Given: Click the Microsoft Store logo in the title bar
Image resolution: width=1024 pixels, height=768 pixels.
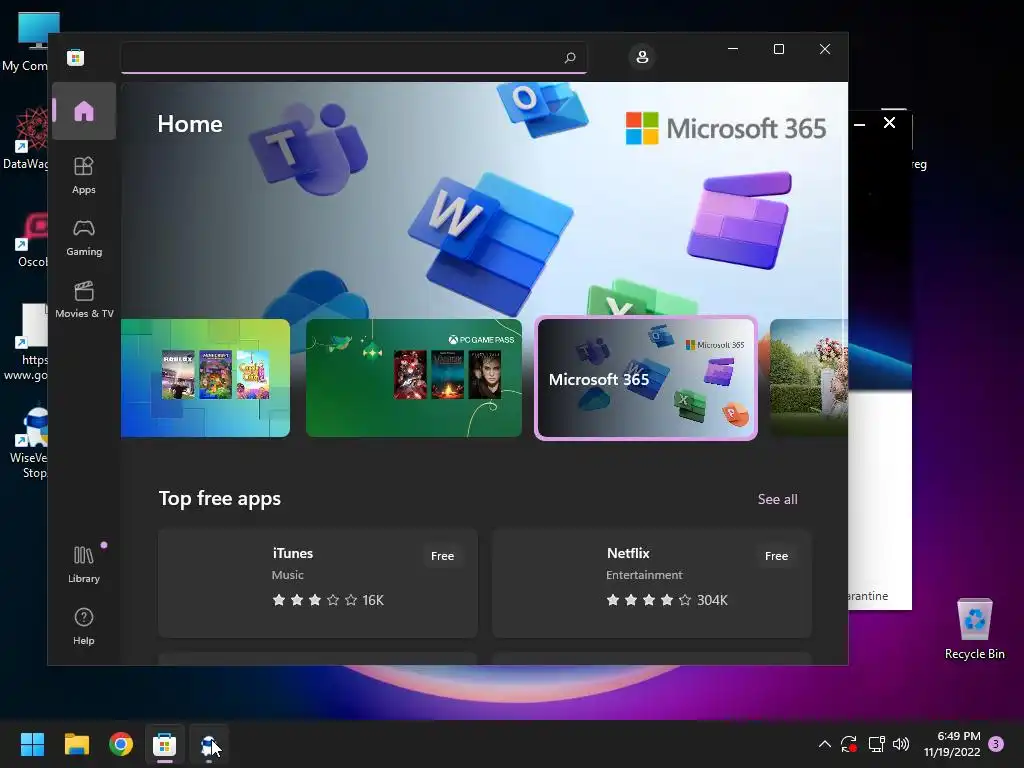Looking at the screenshot, I should tap(76, 57).
